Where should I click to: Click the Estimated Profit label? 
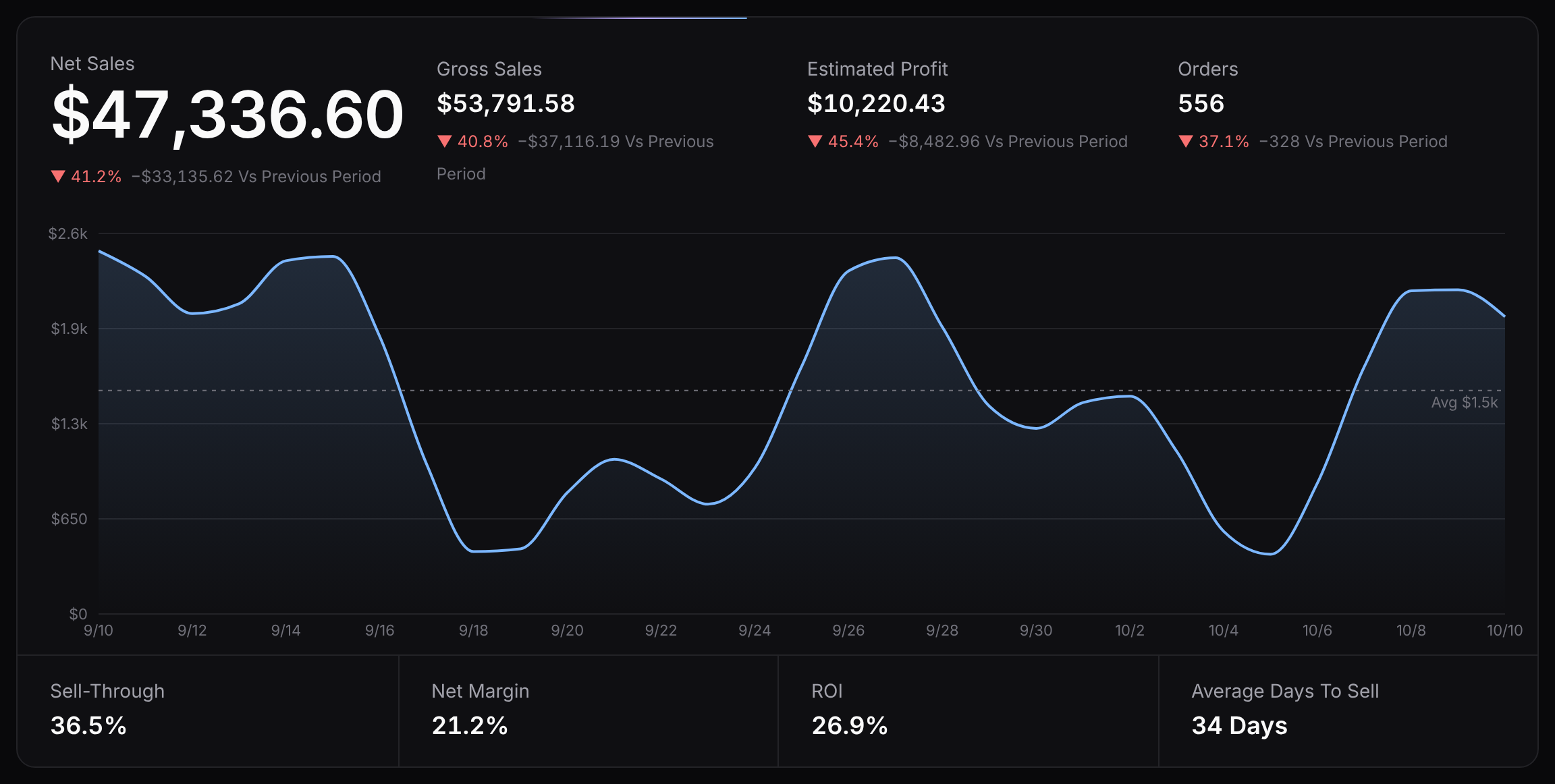(877, 69)
